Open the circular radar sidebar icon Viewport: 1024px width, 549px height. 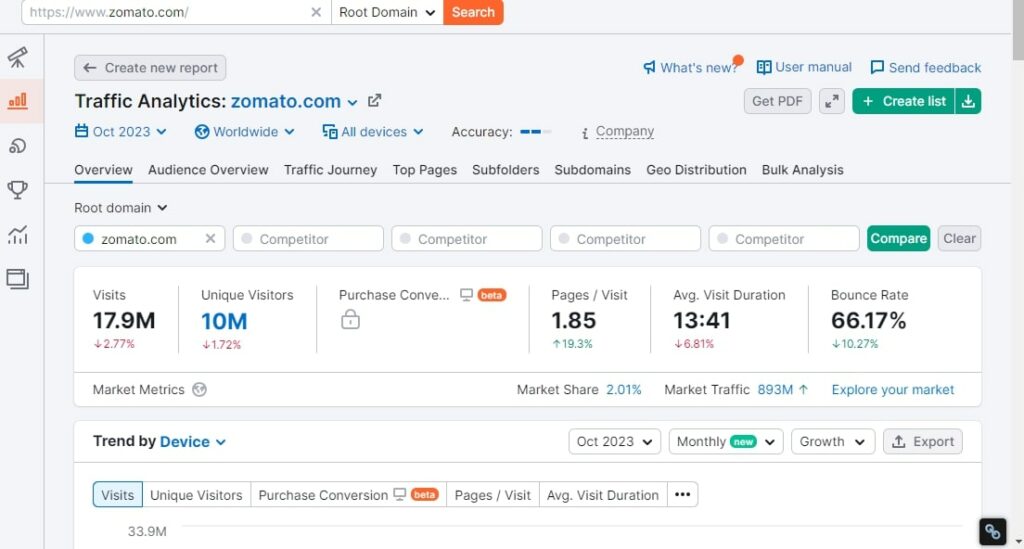(18, 146)
